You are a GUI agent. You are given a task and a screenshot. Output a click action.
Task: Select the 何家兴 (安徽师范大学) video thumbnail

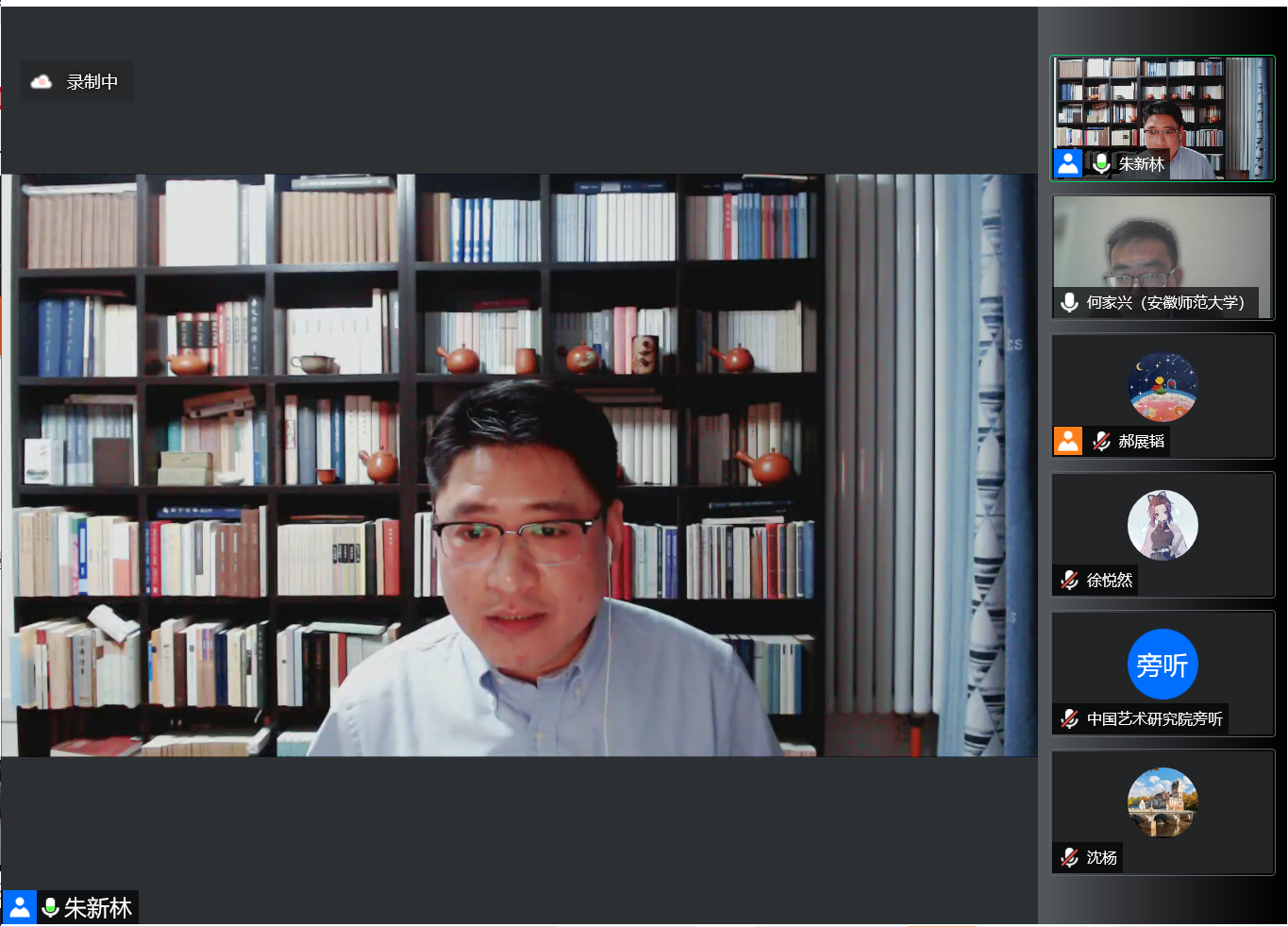pos(1163,245)
